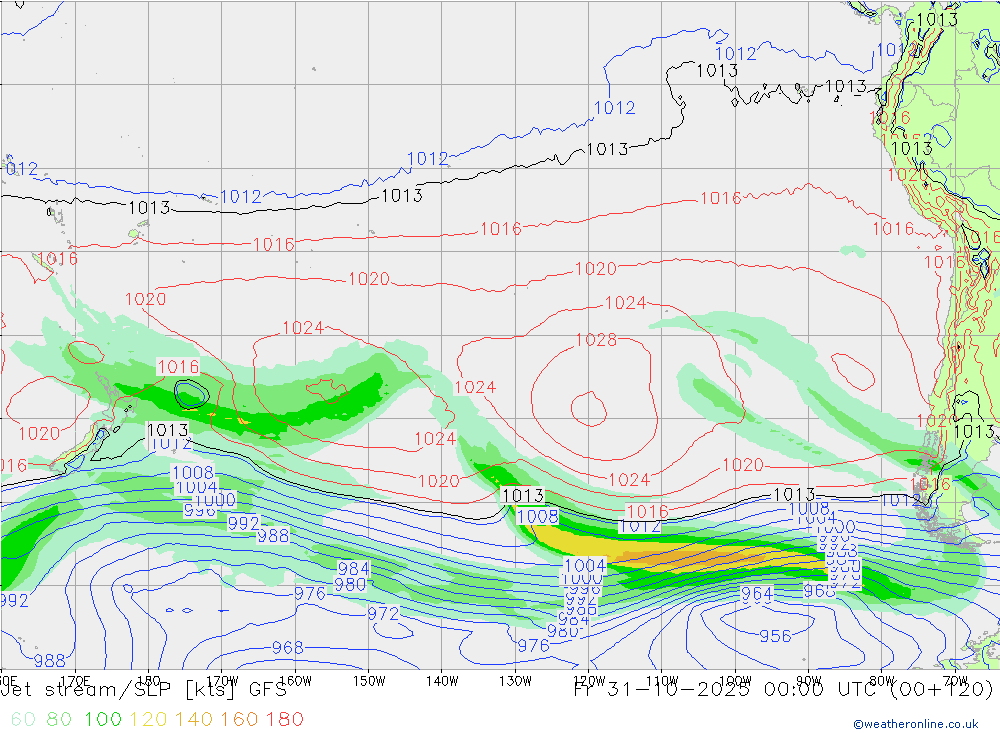Image resolution: width=1000 pixels, height=733 pixels.
Task: Click the 70W longitude axis label
Action: pyautogui.click(x=955, y=680)
